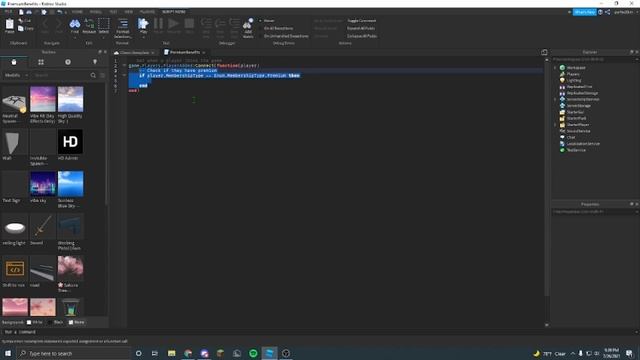The image size is (640, 360).
Task: Click the Replace tool icon
Action: tap(89, 24)
